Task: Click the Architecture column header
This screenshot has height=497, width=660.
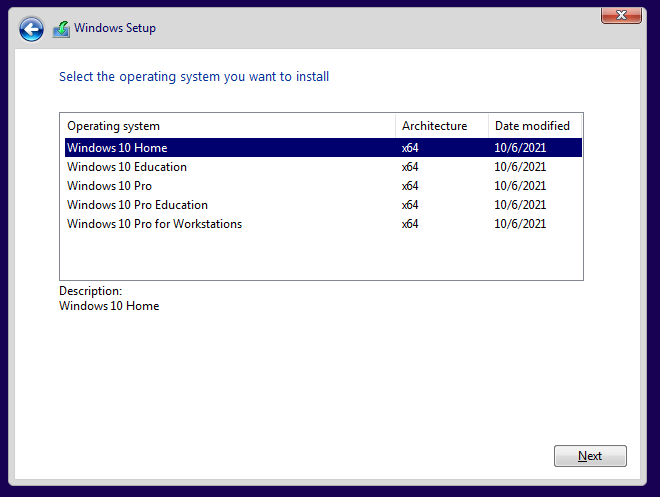Action: pyautogui.click(x=442, y=126)
